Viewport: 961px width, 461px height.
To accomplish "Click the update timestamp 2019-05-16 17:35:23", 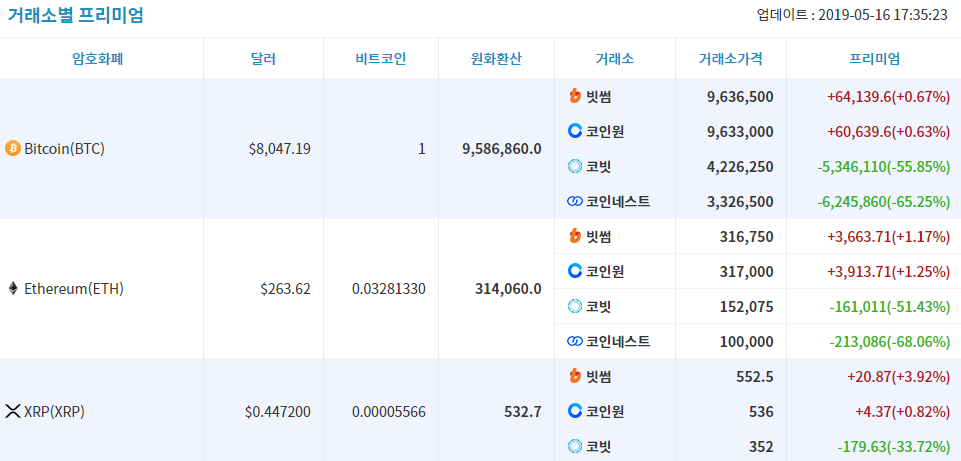I will [883, 15].
